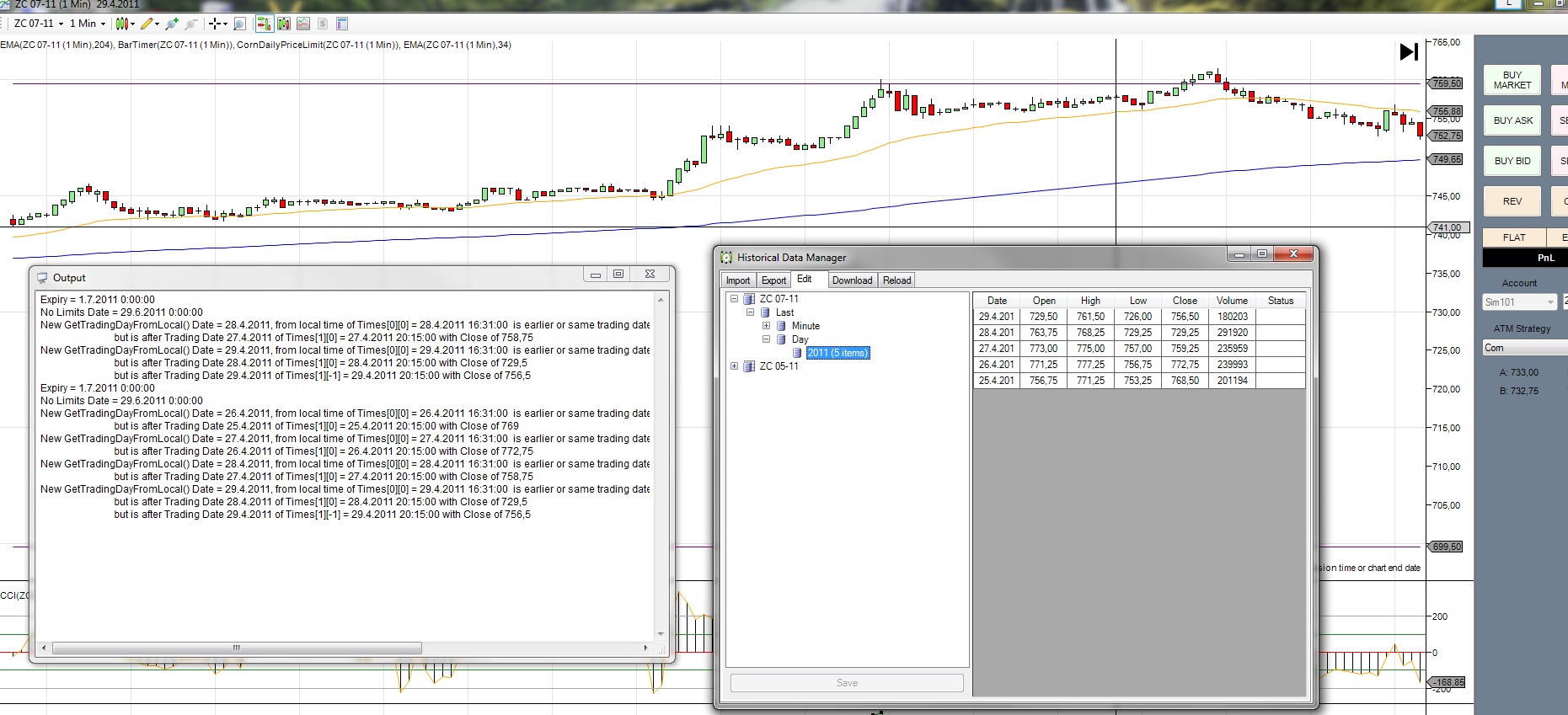Open the drawing tools pencil menu

pos(150,24)
